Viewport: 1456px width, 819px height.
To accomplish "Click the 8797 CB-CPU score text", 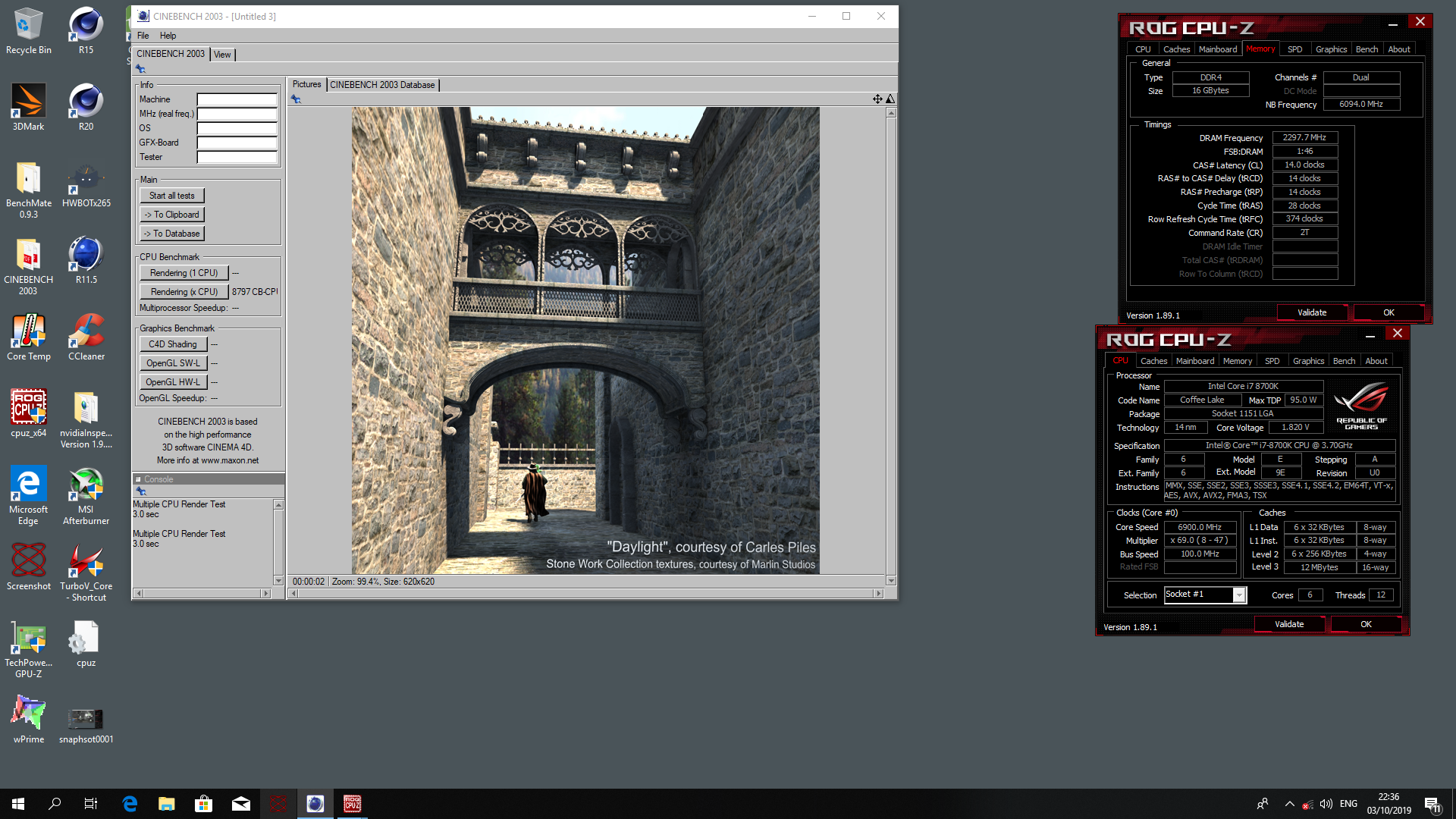I will (255, 292).
